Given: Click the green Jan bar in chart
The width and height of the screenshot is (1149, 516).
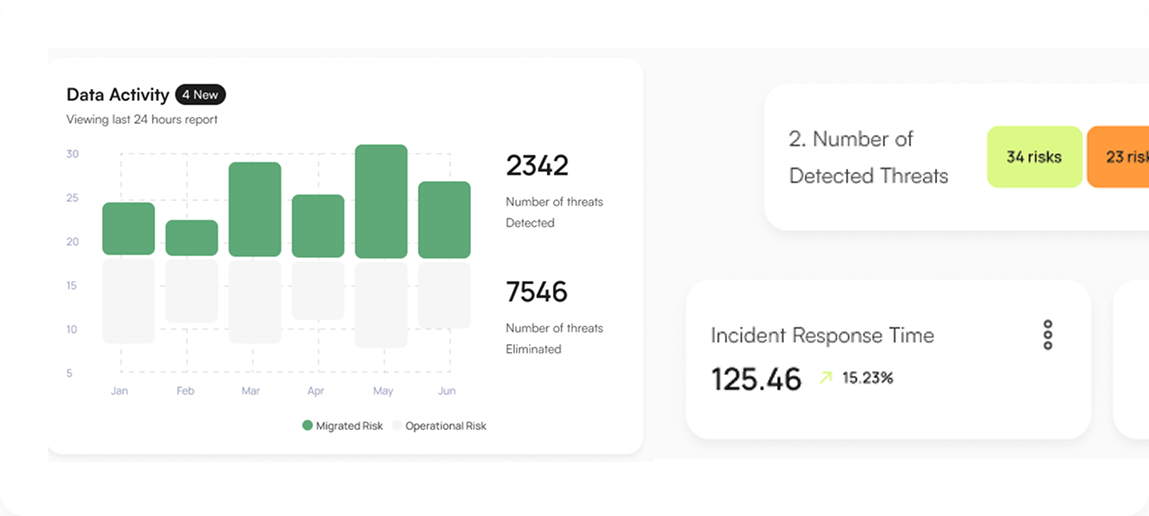Looking at the screenshot, I should (x=129, y=228).
